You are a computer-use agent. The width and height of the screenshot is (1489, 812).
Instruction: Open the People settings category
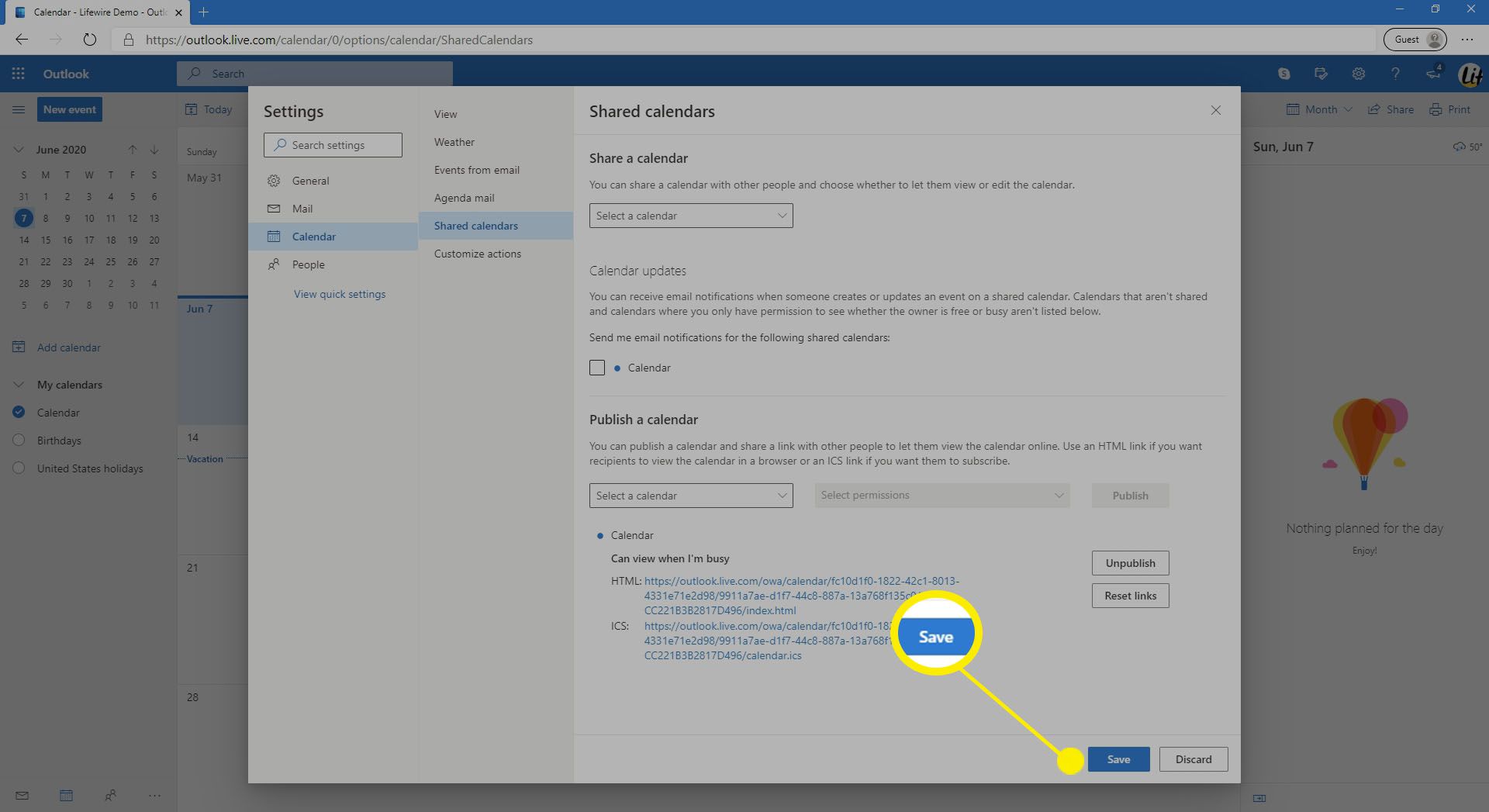(x=333, y=264)
